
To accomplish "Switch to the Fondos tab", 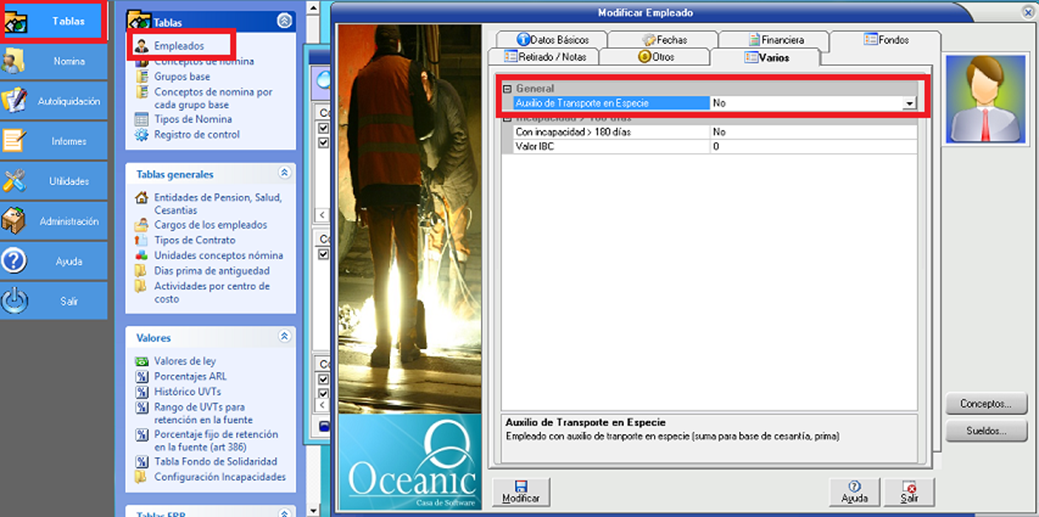I will (x=885, y=40).
